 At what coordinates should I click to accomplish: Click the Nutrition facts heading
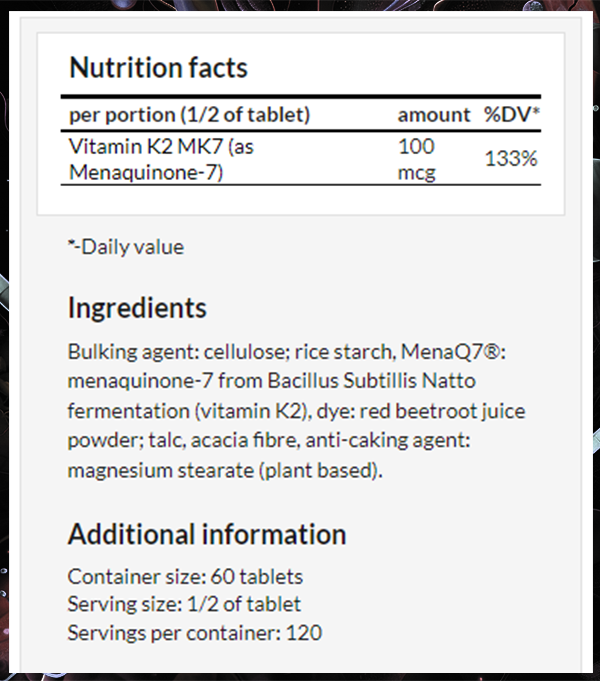(158, 68)
